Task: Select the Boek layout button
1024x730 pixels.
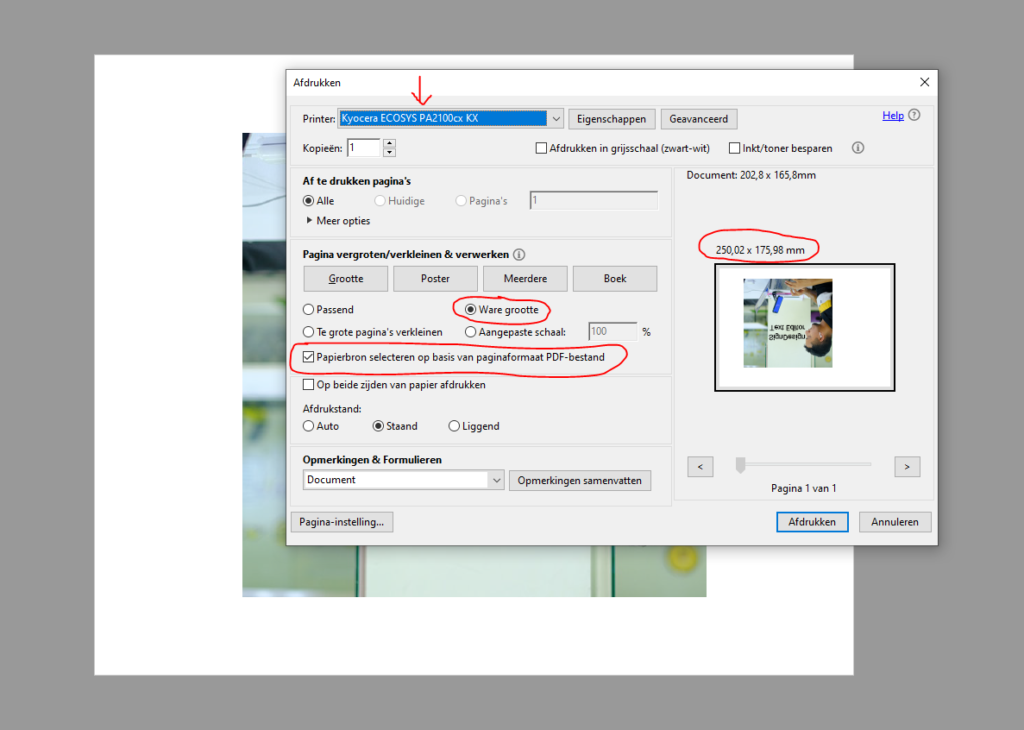Action: (x=615, y=278)
